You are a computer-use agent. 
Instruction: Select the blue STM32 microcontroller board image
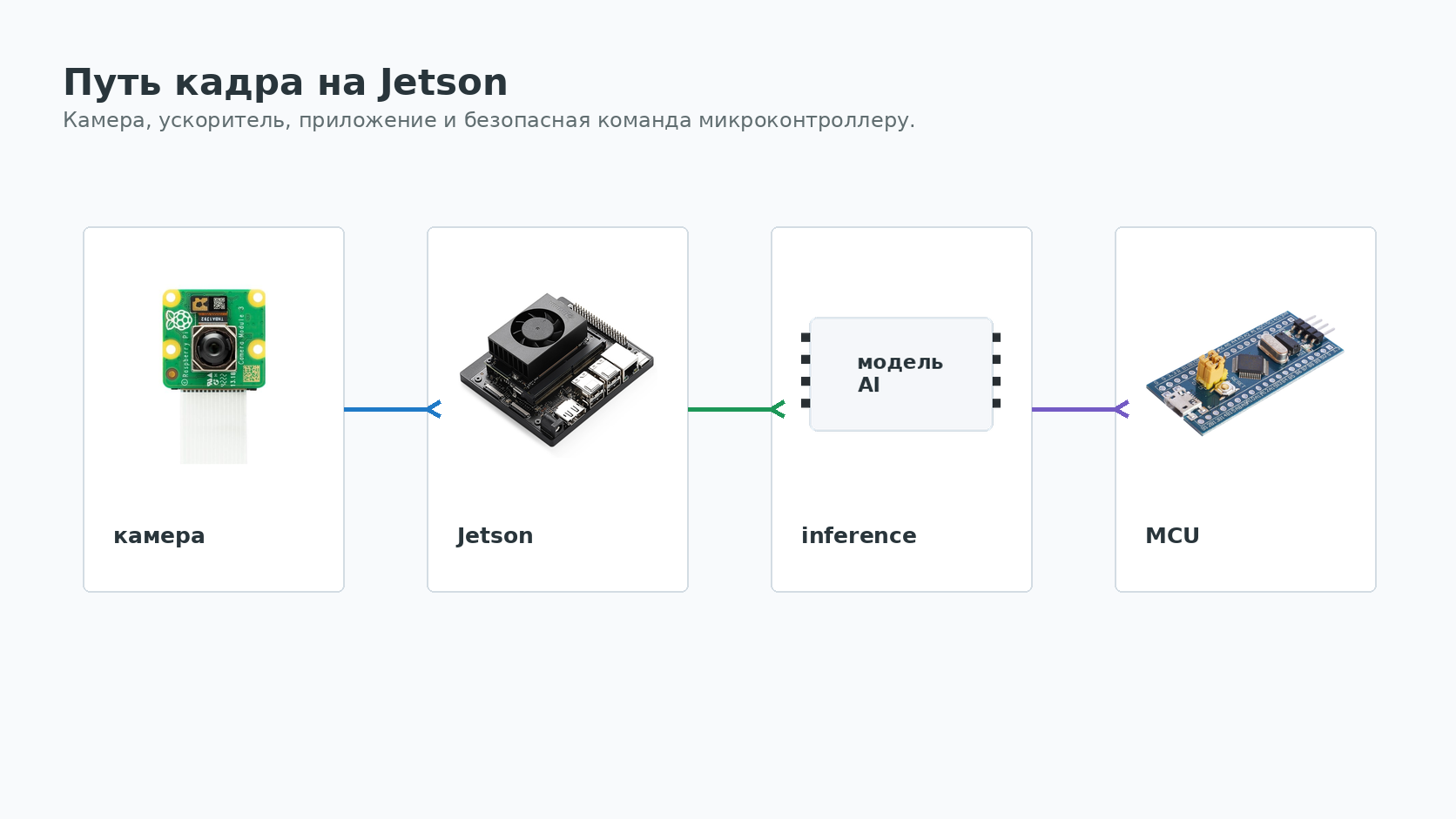tap(1245, 373)
